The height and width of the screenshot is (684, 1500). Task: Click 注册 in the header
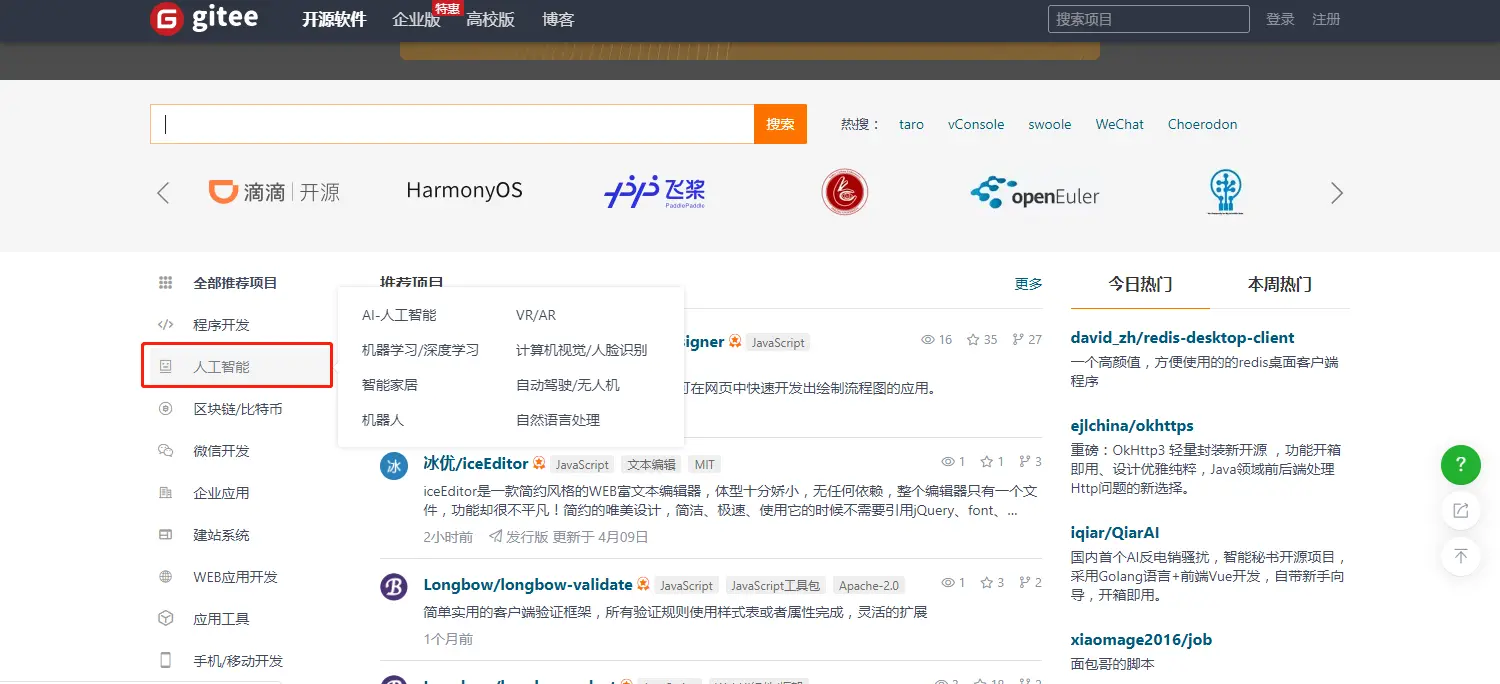1326,19
